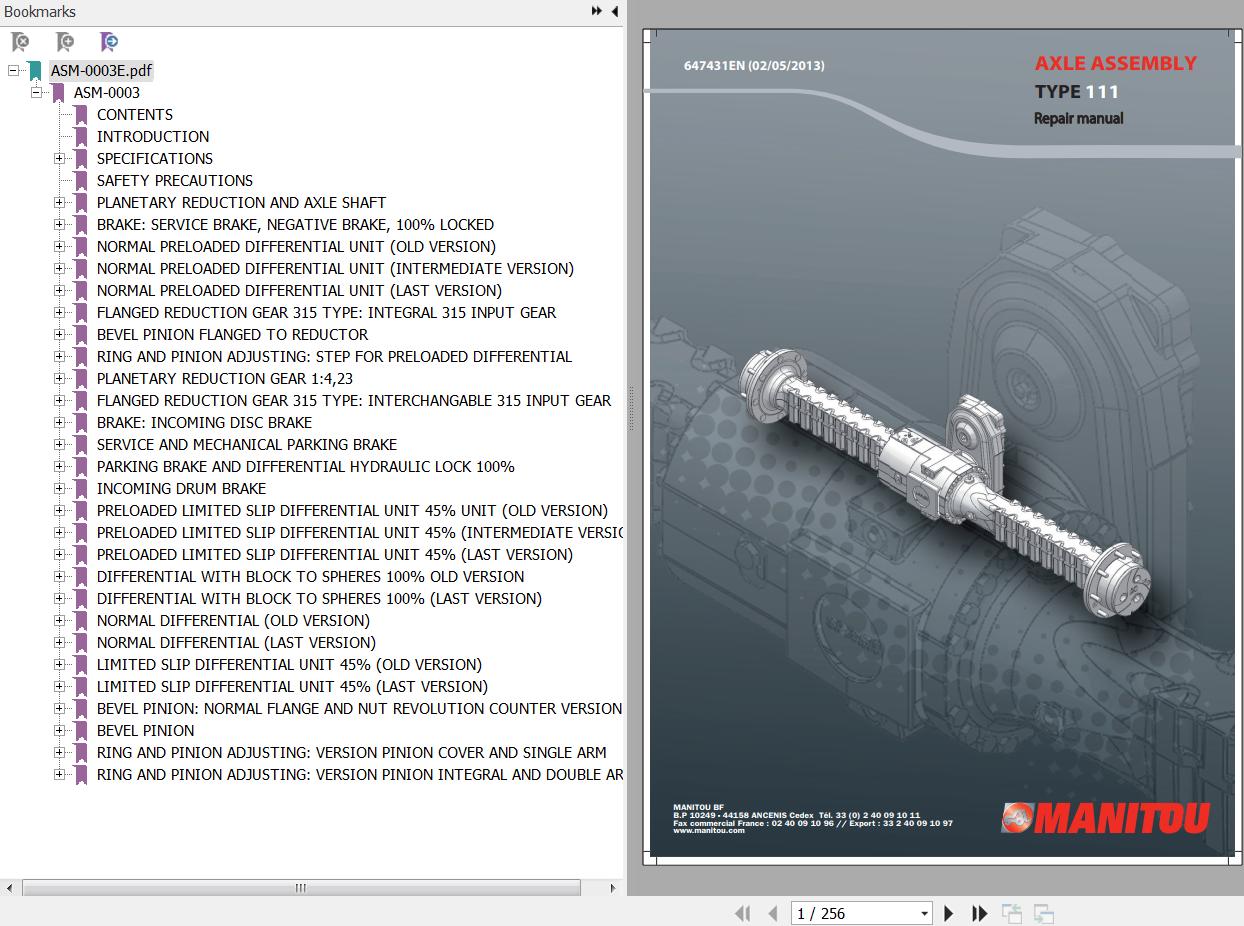The width and height of the screenshot is (1244, 926).
Task: Click the Bookmarks panel horizontal scrollbar thumb
Action: click(301, 888)
